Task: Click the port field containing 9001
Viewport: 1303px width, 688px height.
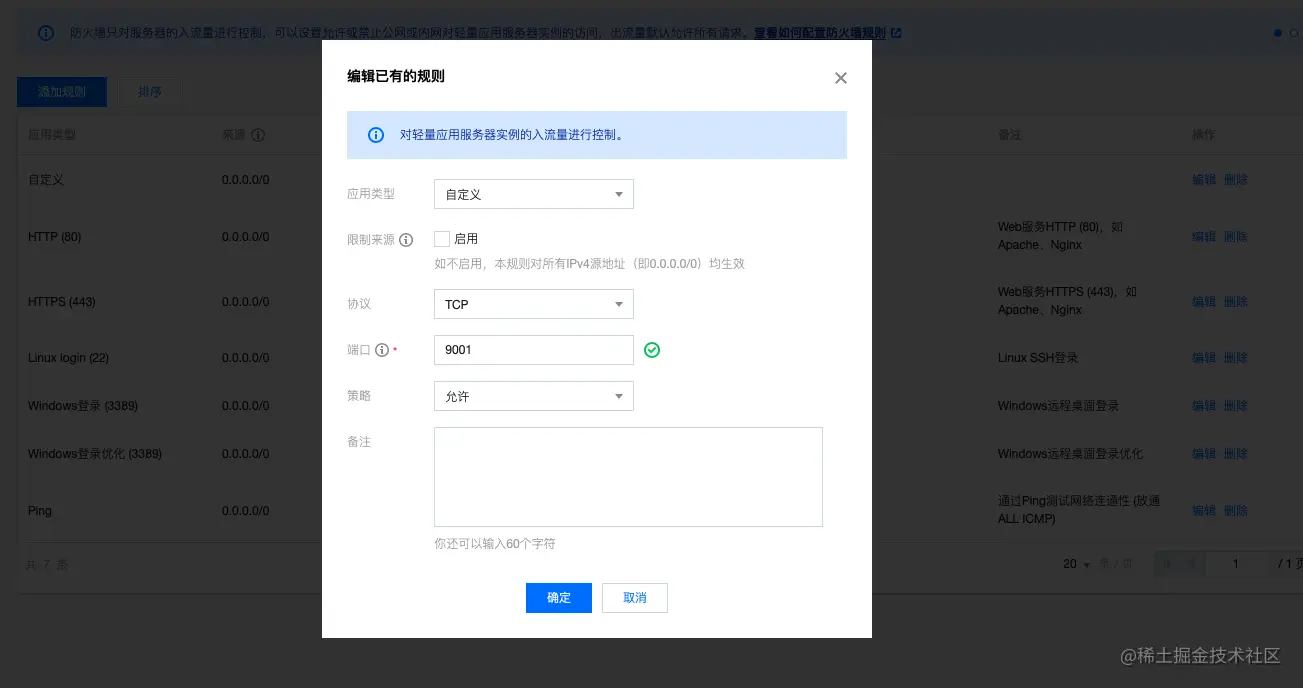Action: [534, 350]
